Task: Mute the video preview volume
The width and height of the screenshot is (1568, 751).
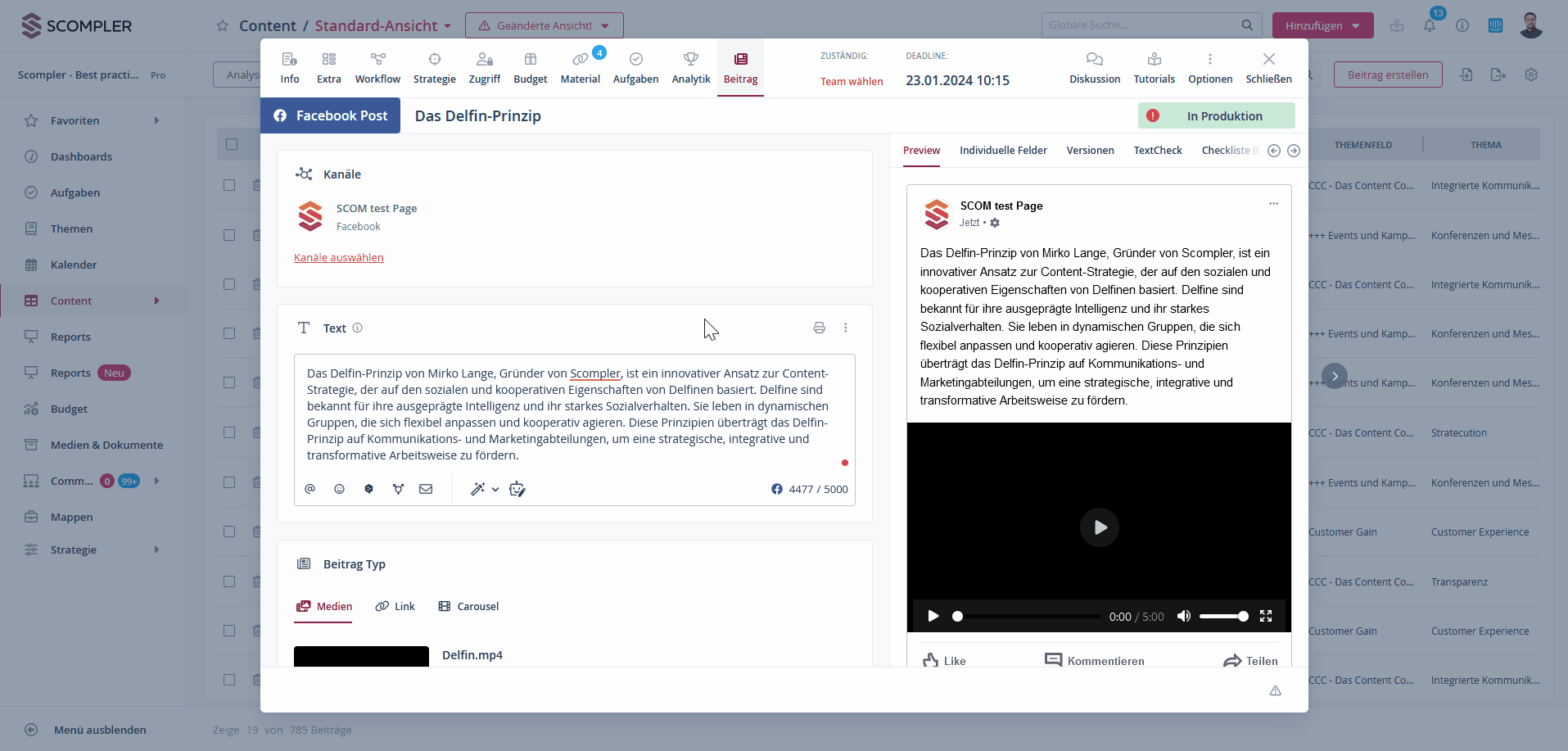Action: click(x=1183, y=617)
